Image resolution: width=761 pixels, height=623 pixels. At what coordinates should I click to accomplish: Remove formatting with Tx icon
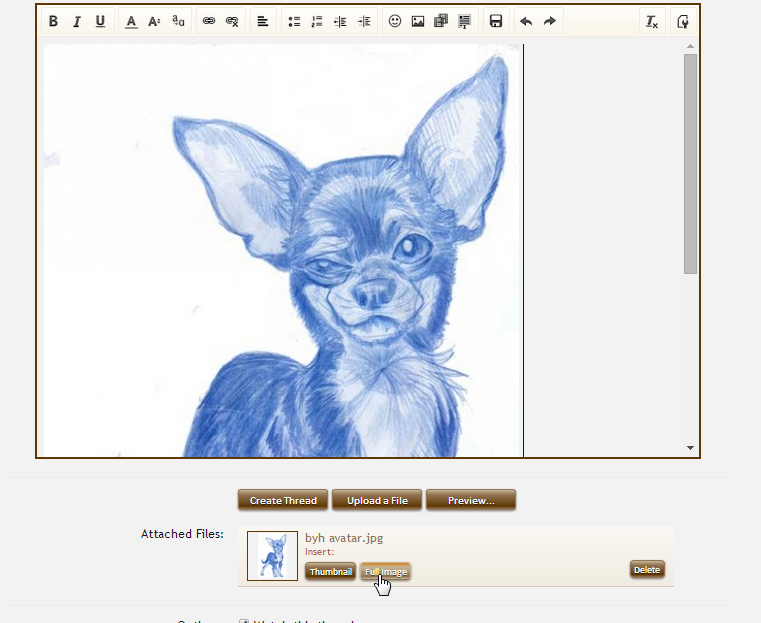[652, 21]
